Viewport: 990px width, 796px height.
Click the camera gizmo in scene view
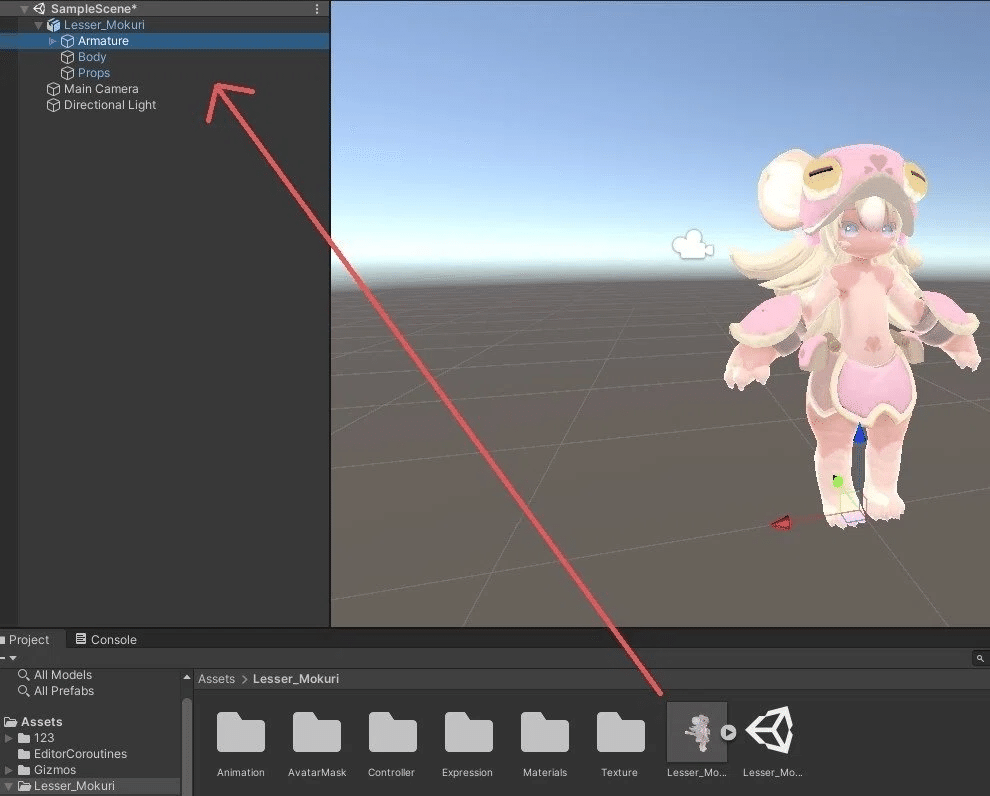pos(693,244)
